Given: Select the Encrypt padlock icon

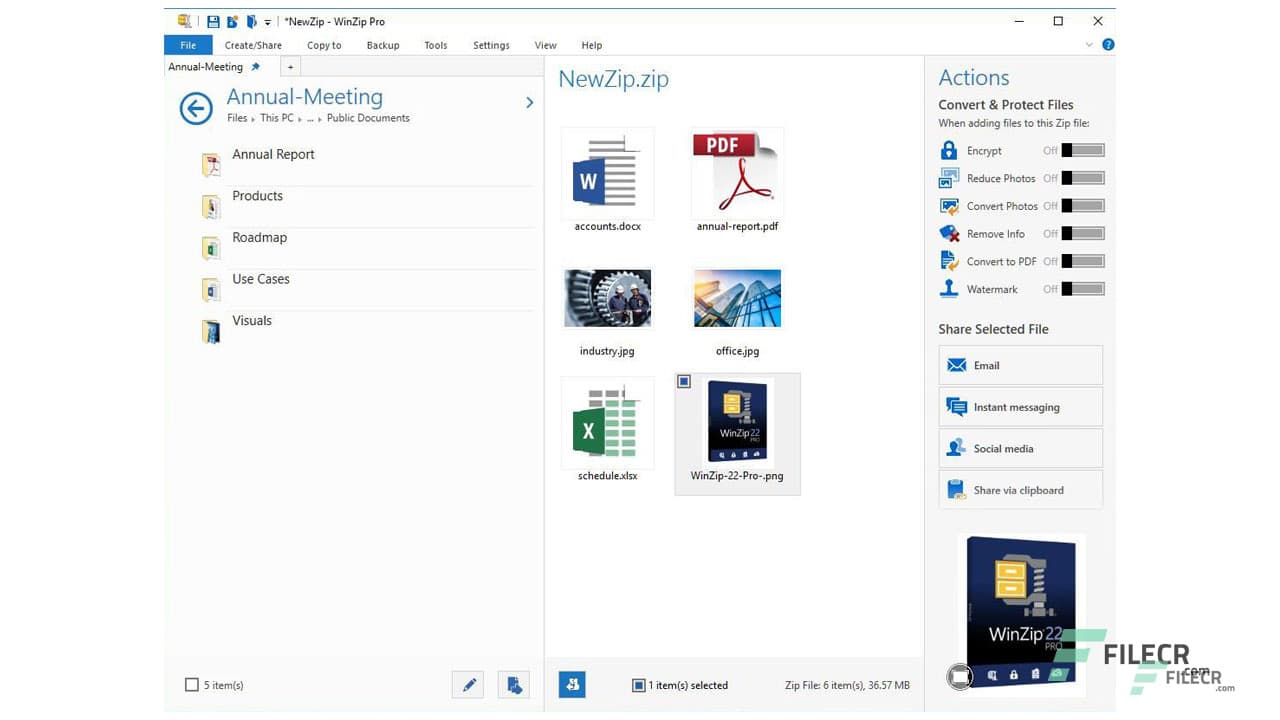Looking at the screenshot, I should point(947,150).
